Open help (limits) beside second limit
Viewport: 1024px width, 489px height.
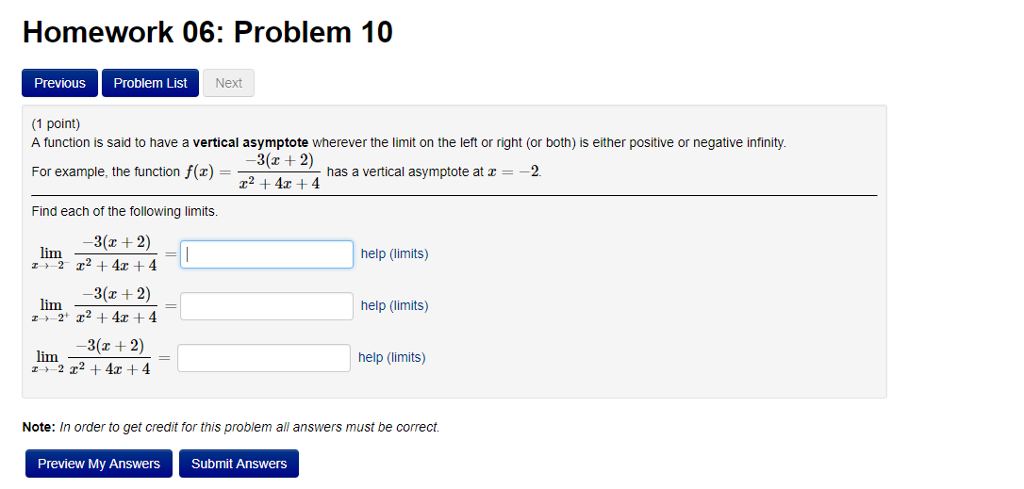pos(394,306)
